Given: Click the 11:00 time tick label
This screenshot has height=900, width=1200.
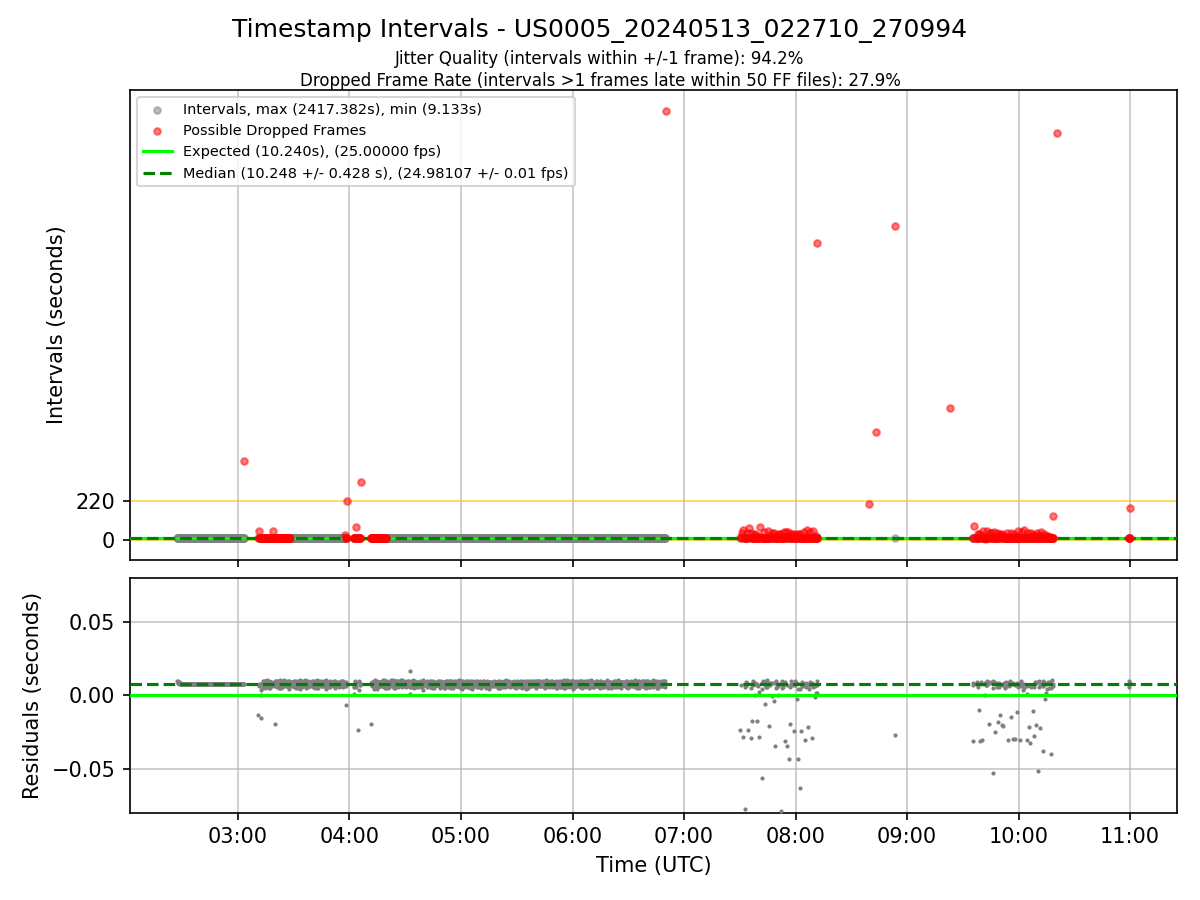Looking at the screenshot, I should [x=1130, y=836].
